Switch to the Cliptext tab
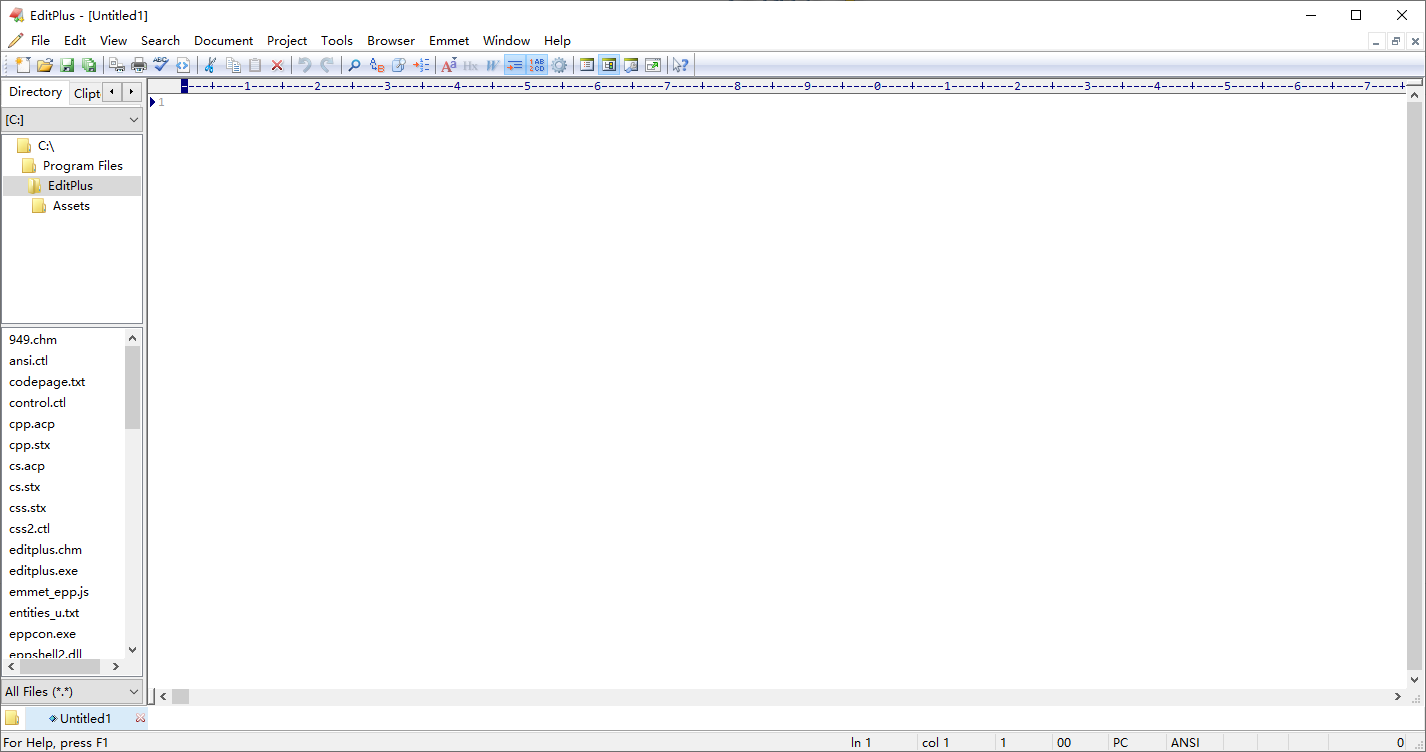1426x752 pixels. click(86, 93)
